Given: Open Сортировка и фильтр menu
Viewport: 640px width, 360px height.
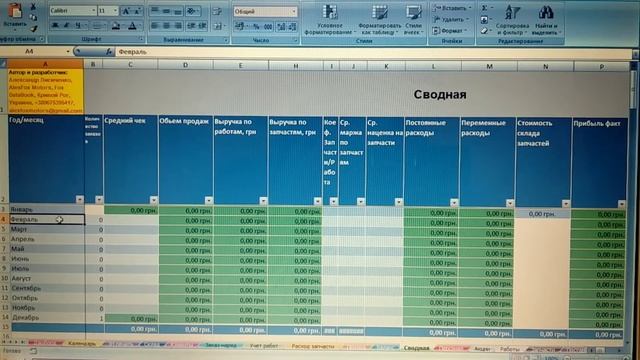Looking at the screenshot, I should 512,19.
